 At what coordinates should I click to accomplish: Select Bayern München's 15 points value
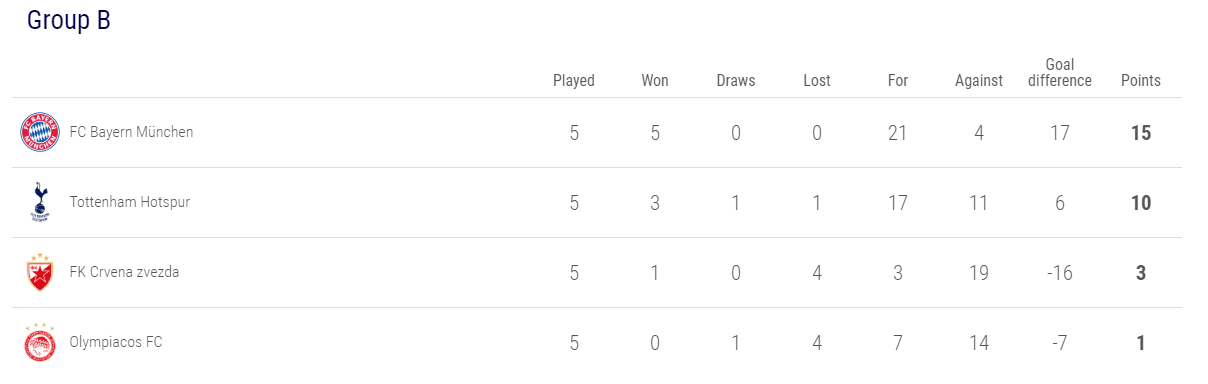pyautogui.click(x=1141, y=133)
